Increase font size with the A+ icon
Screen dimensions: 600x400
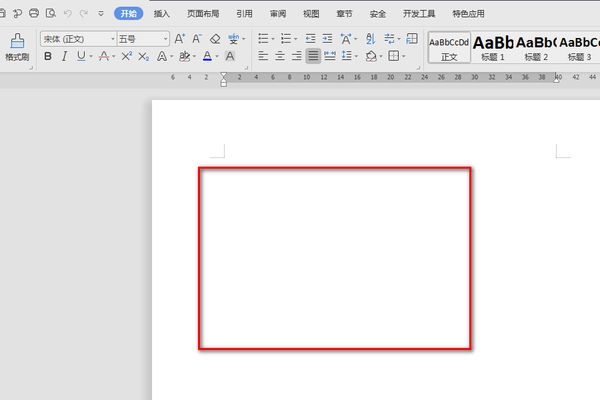179,38
